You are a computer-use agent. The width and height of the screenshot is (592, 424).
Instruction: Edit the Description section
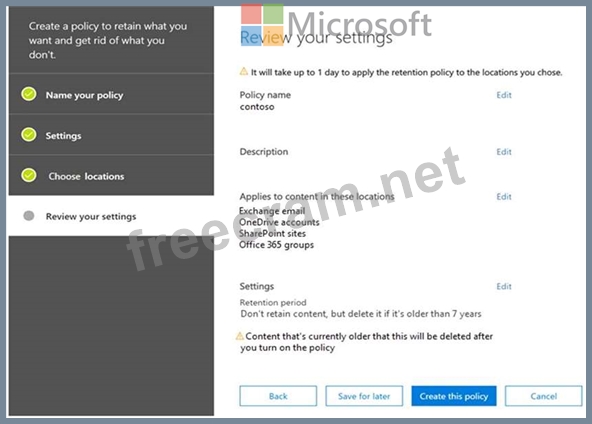(x=504, y=152)
